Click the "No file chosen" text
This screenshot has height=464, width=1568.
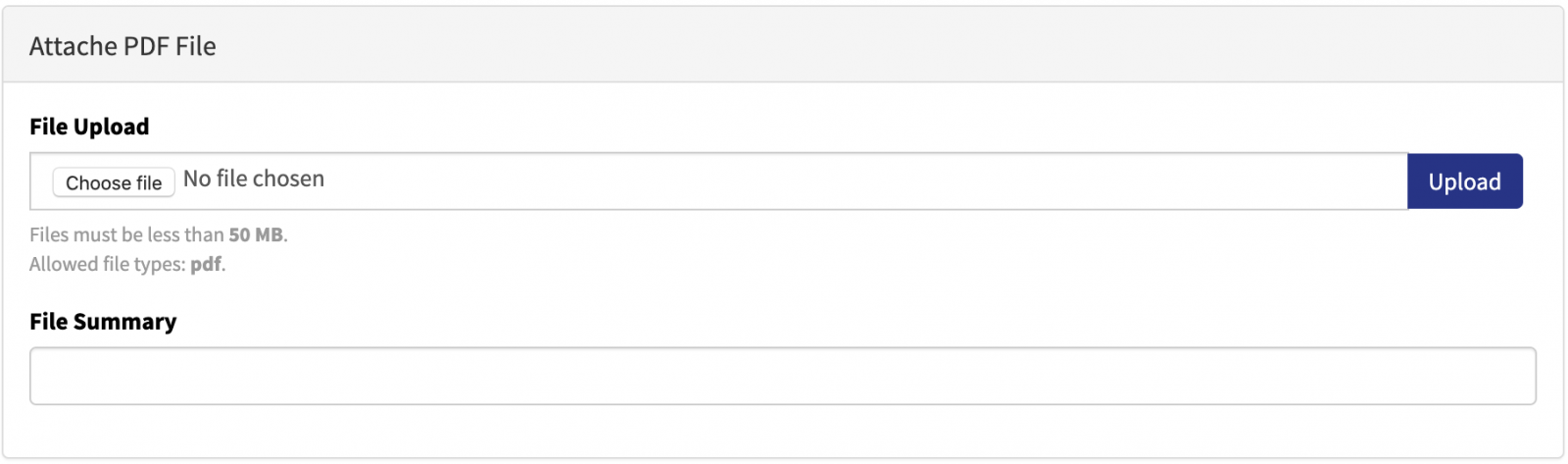254,180
